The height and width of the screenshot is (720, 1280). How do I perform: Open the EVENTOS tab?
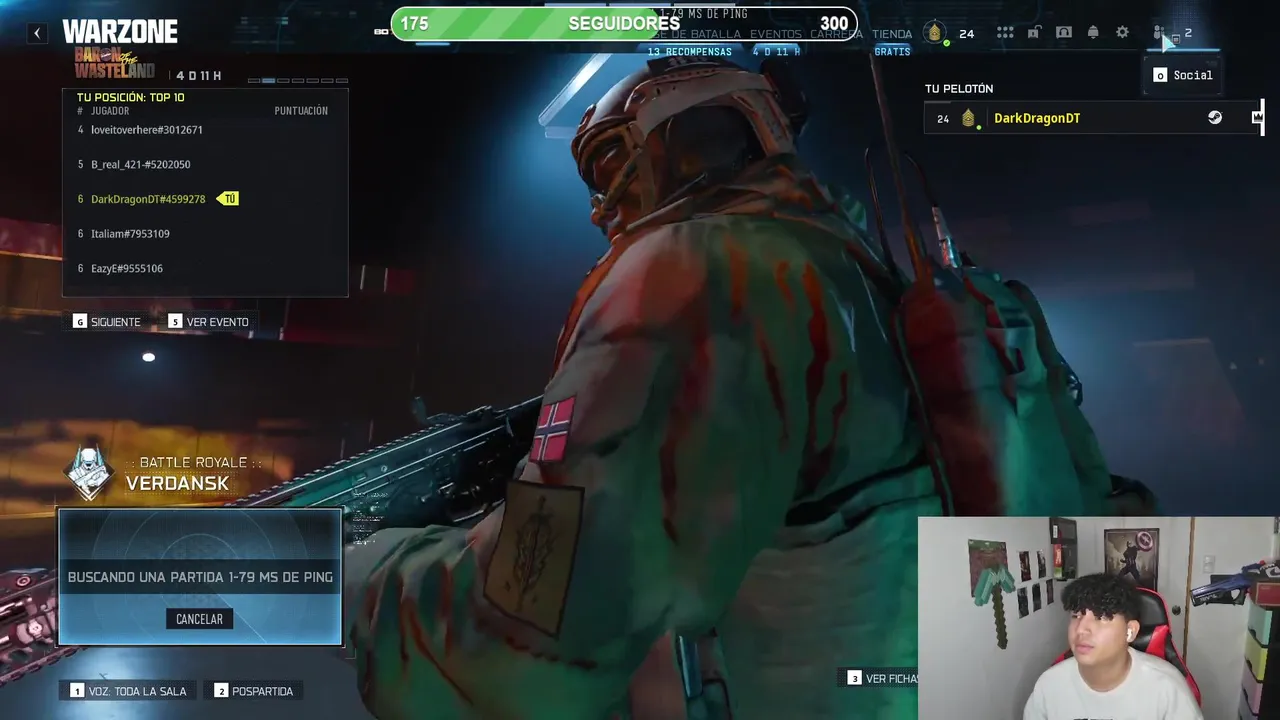tap(776, 34)
